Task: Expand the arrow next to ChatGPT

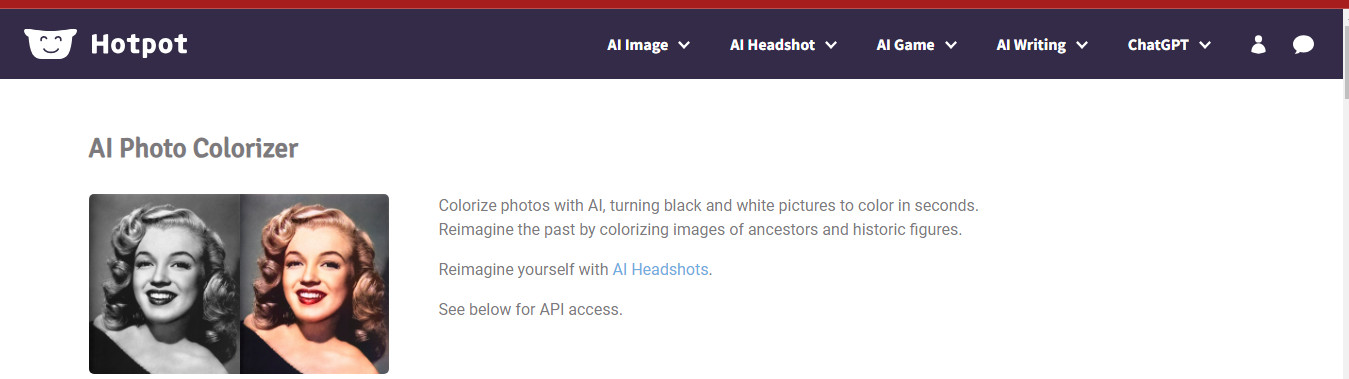Action: [1204, 45]
